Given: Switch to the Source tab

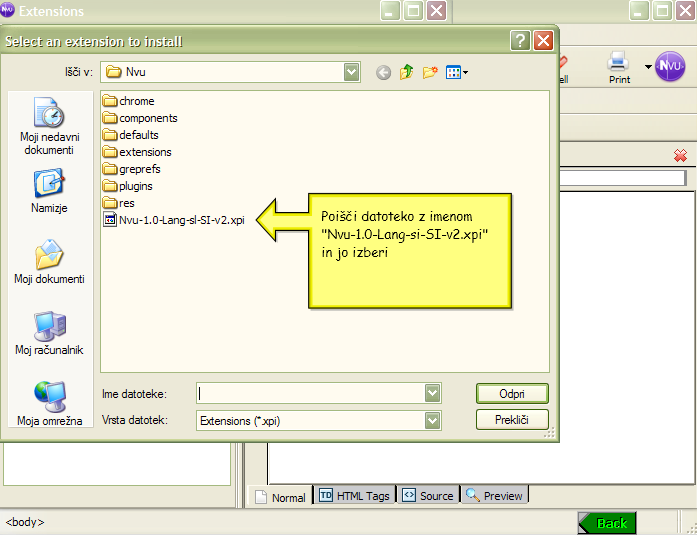Looking at the screenshot, I should 428,496.
